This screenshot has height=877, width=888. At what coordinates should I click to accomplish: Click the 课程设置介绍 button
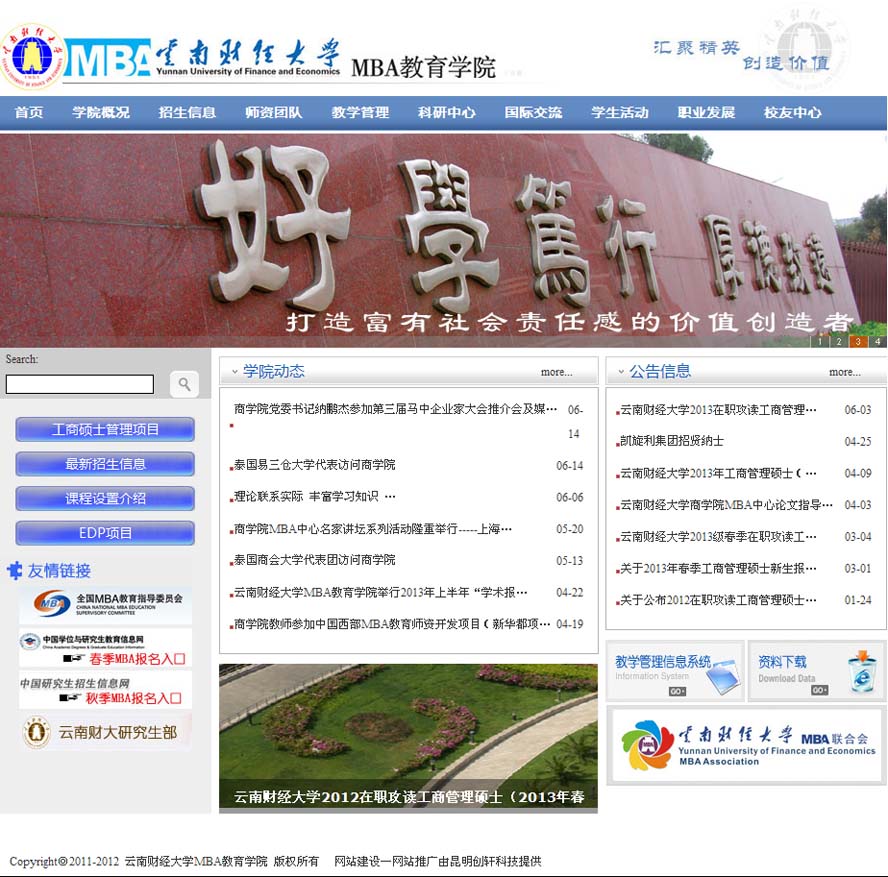105,498
